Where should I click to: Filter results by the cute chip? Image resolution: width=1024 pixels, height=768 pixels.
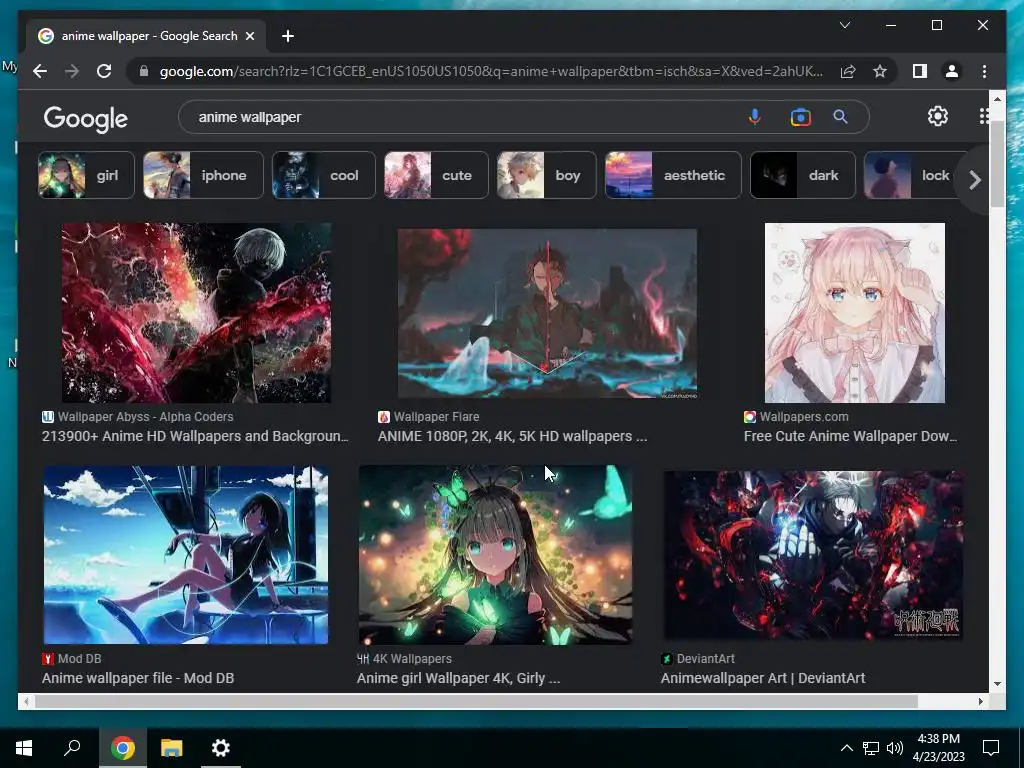pos(436,175)
